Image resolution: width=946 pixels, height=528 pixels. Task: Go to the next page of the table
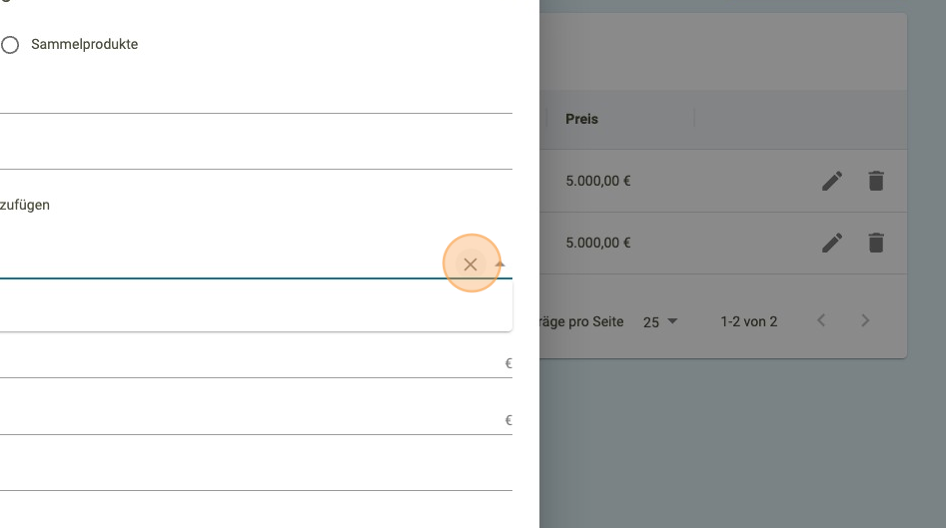click(865, 321)
